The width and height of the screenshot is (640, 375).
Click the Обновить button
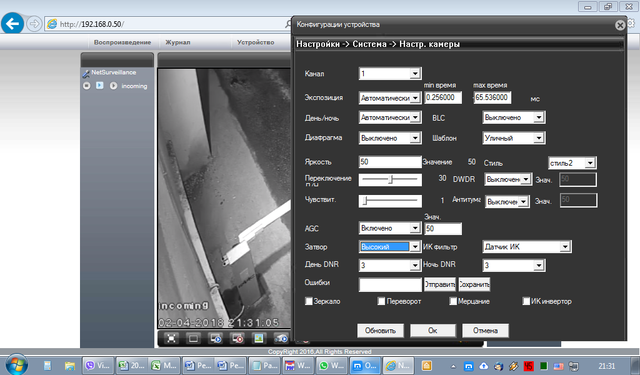[x=380, y=331]
